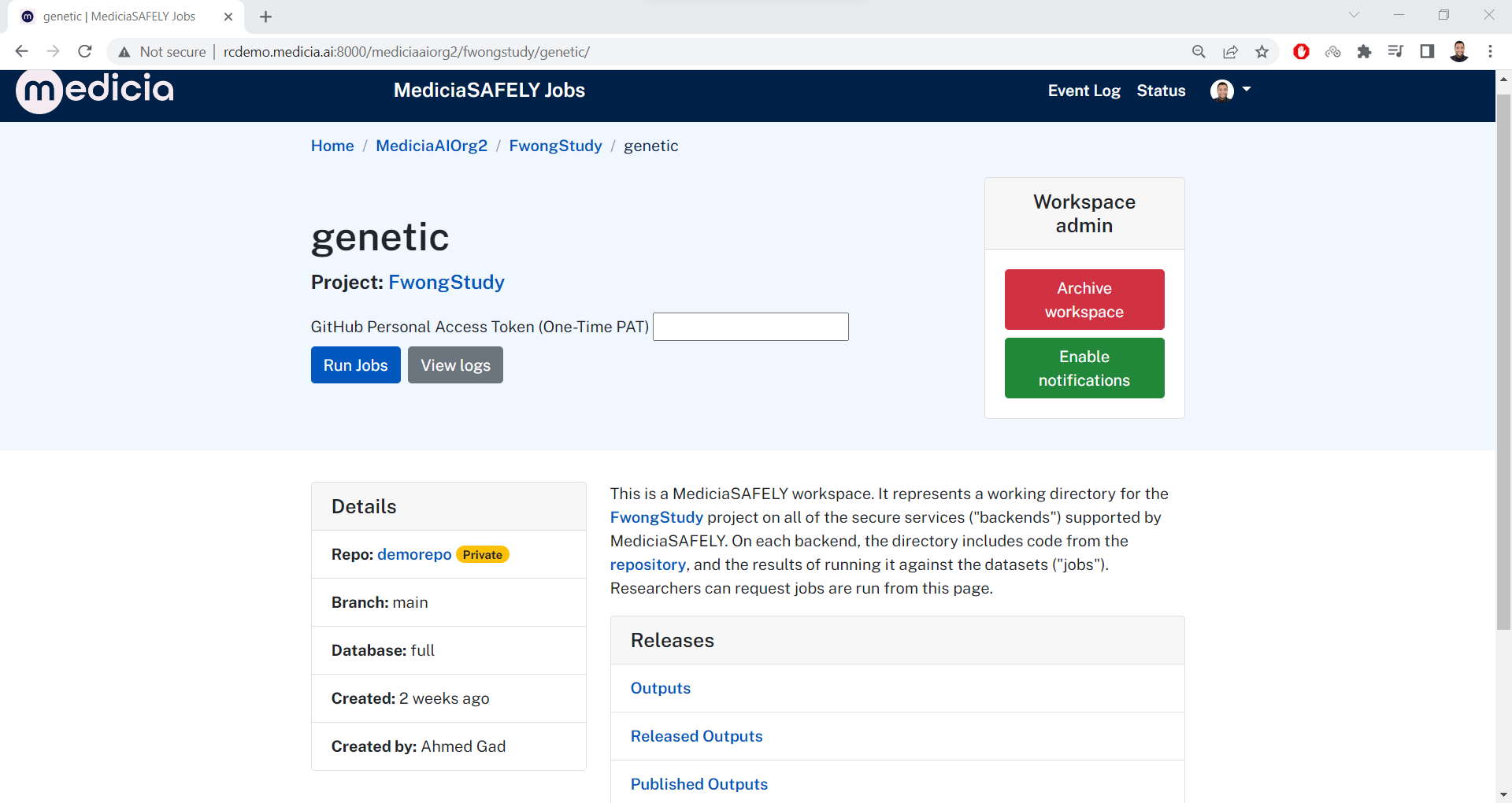Click the page vertical scrollbar thumb
The width and height of the screenshot is (1512, 803).
point(1503,362)
